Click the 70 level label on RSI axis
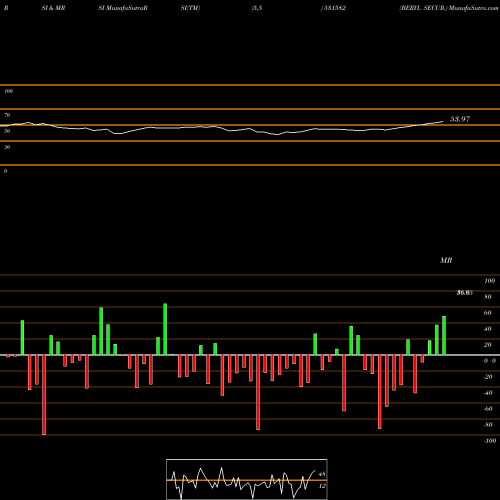500x500 pixels. 7,115
